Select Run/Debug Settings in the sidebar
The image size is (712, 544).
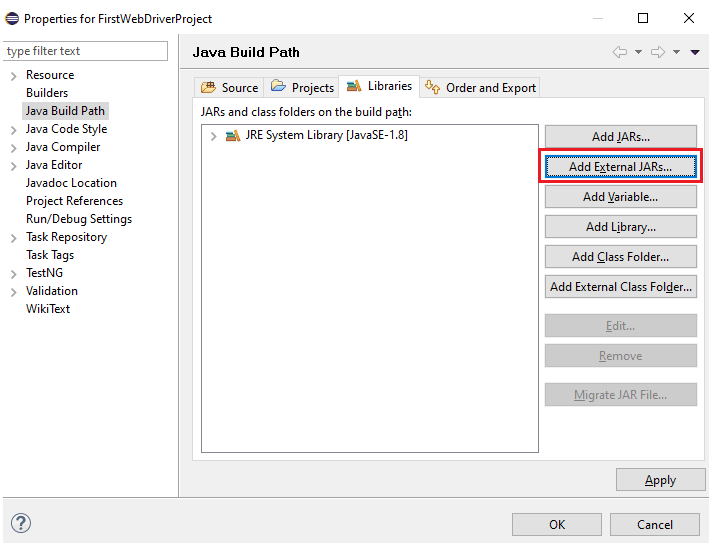pos(79,219)
